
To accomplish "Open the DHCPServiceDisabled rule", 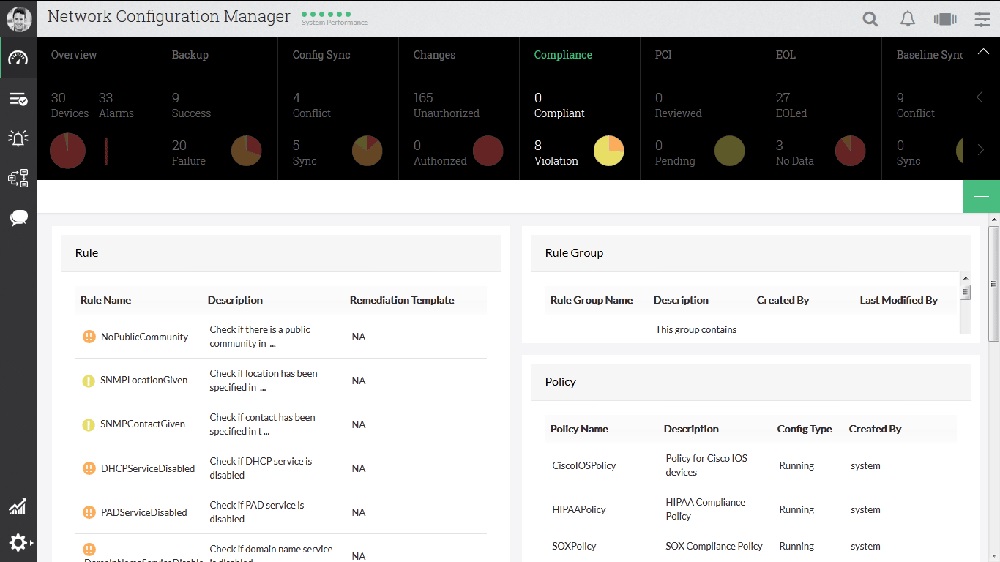I will pos(148,468).
